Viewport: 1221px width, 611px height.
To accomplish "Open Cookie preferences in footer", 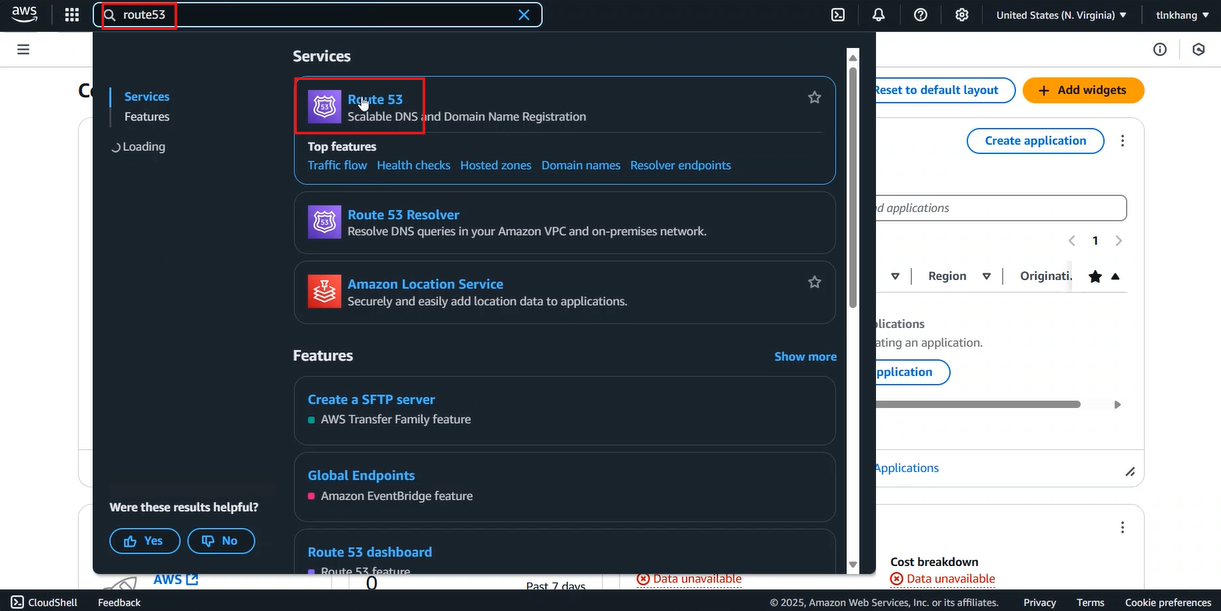I will 1168,602.
